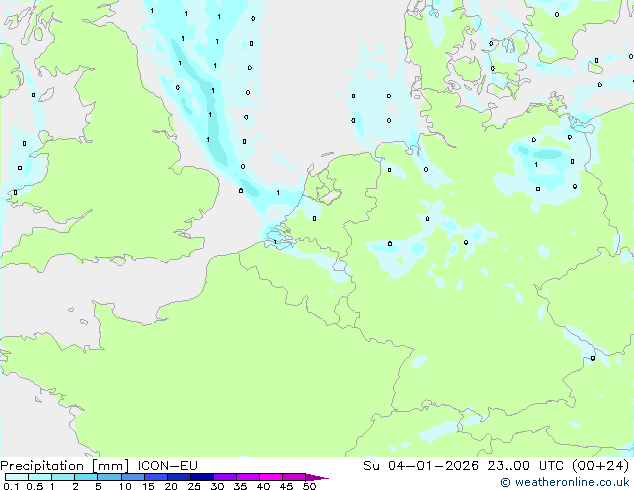
Task: Select the 45–50 mm legend swatch
Action: tap(294, 477)
